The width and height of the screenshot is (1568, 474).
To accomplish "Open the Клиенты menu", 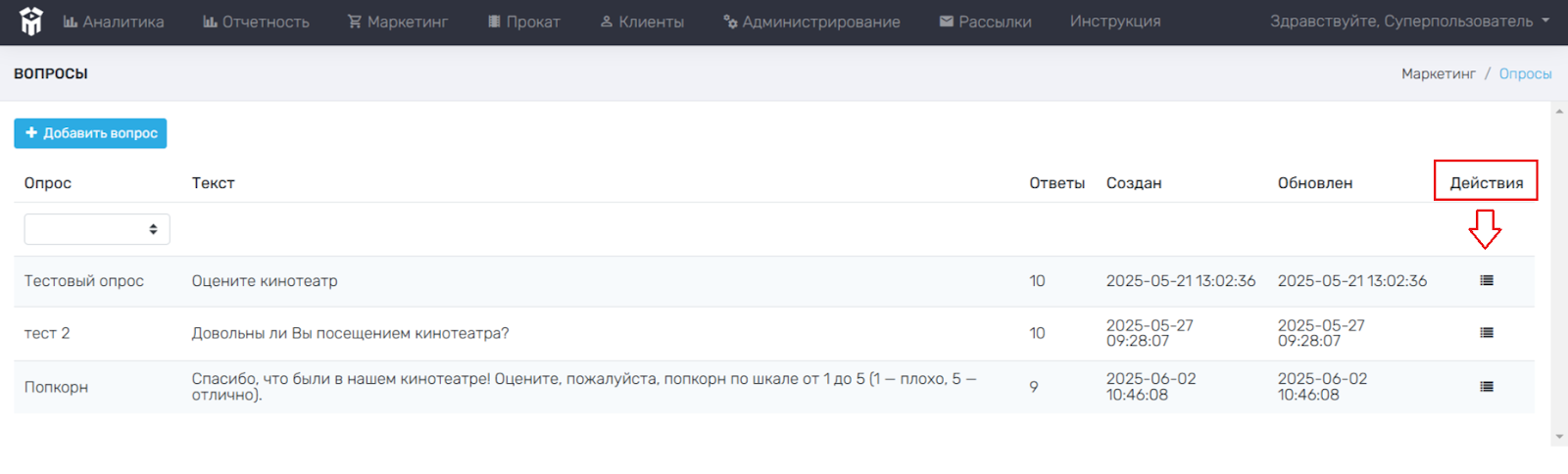I will 642,22.
